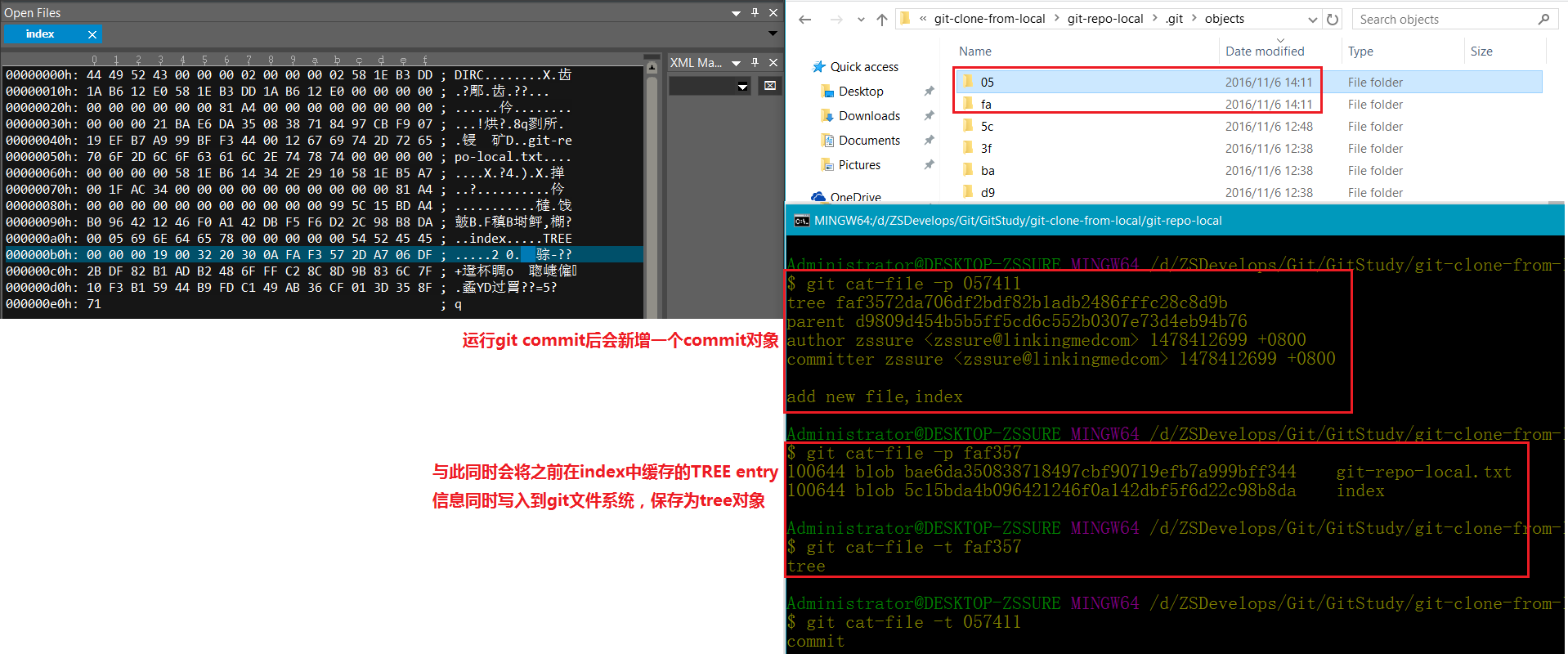Select the ba folder row

(1249, 170)
